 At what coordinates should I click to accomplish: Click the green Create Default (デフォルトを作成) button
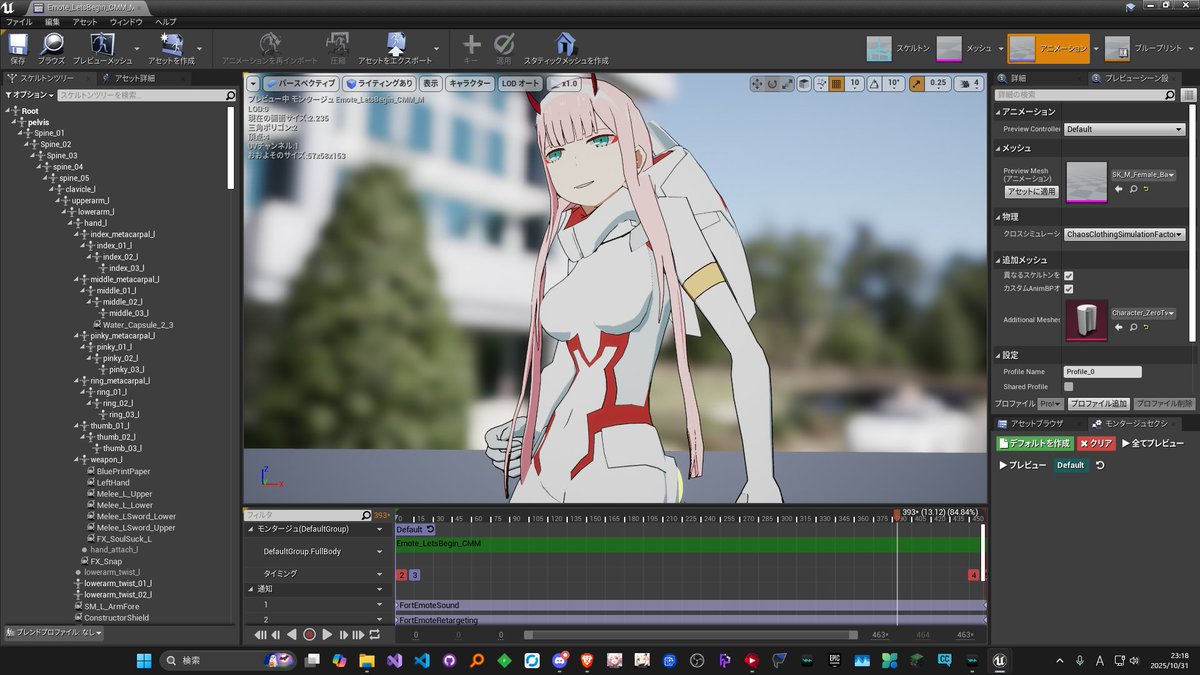(x=1035, y=443)
